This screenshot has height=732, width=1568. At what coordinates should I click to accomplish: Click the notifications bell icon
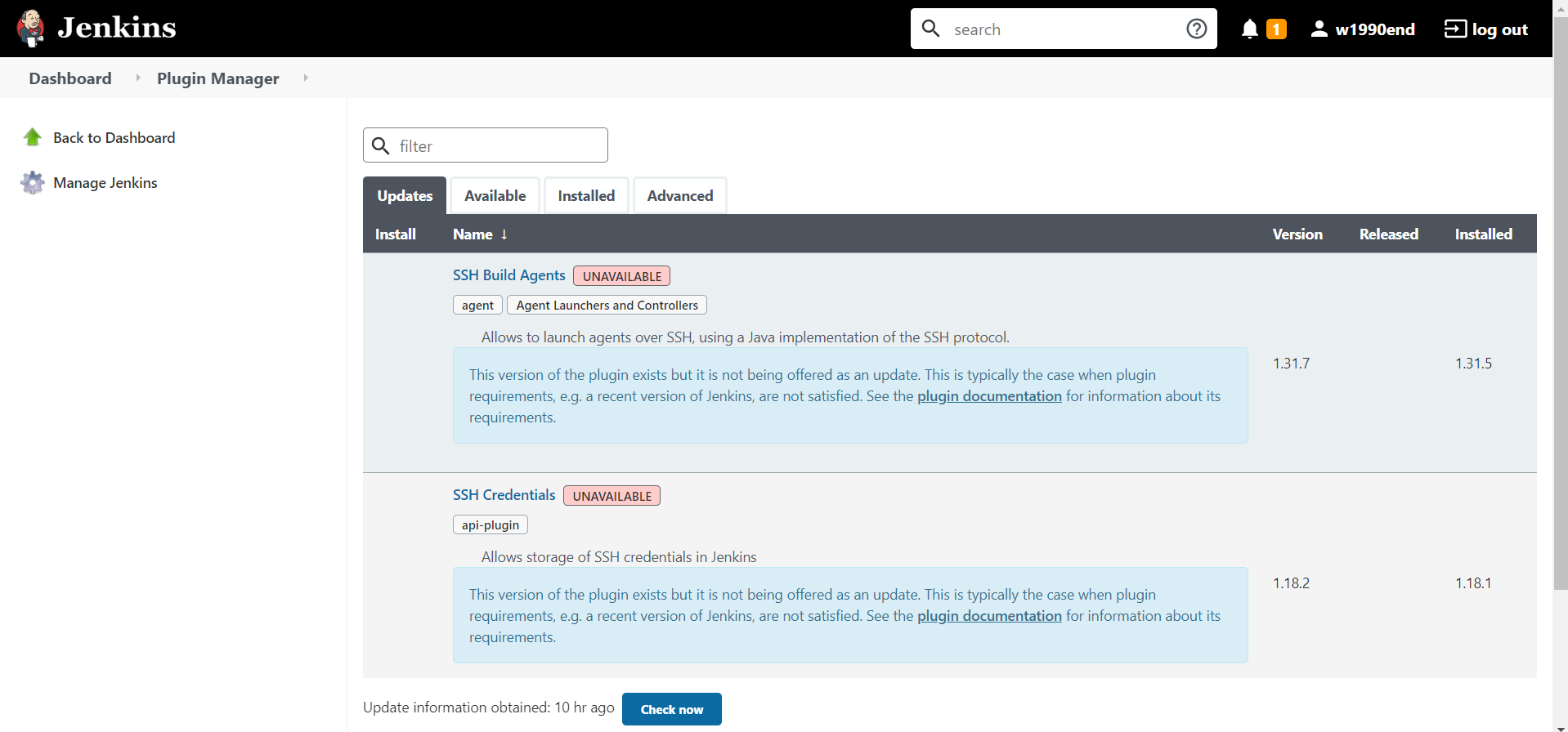click(x=1249, y=29)
